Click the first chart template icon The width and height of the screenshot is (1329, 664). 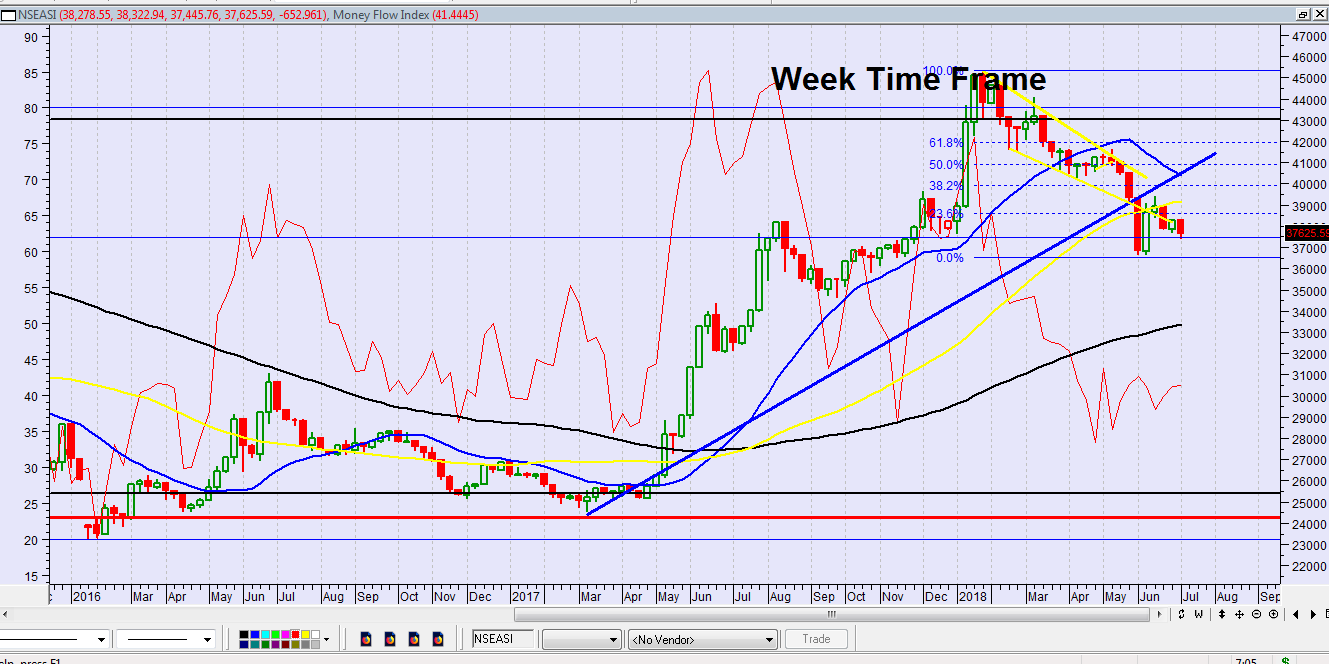pyautogui.click(x=365, y=638)
